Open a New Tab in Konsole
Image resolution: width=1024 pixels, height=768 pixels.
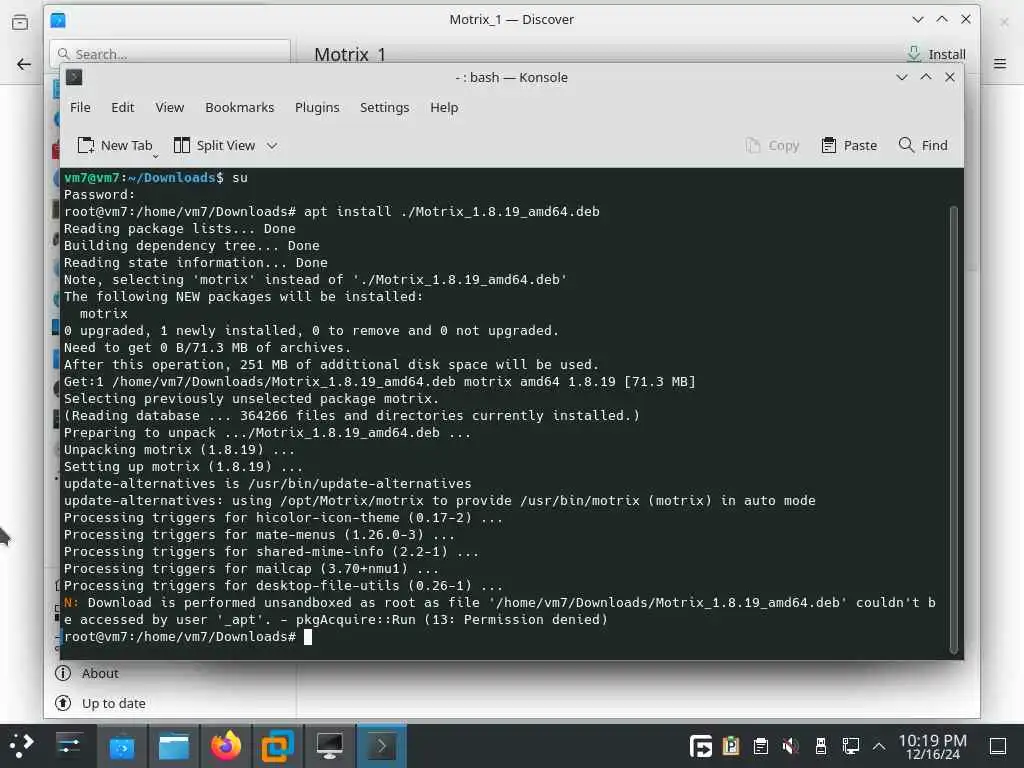(x=115, y=145)
